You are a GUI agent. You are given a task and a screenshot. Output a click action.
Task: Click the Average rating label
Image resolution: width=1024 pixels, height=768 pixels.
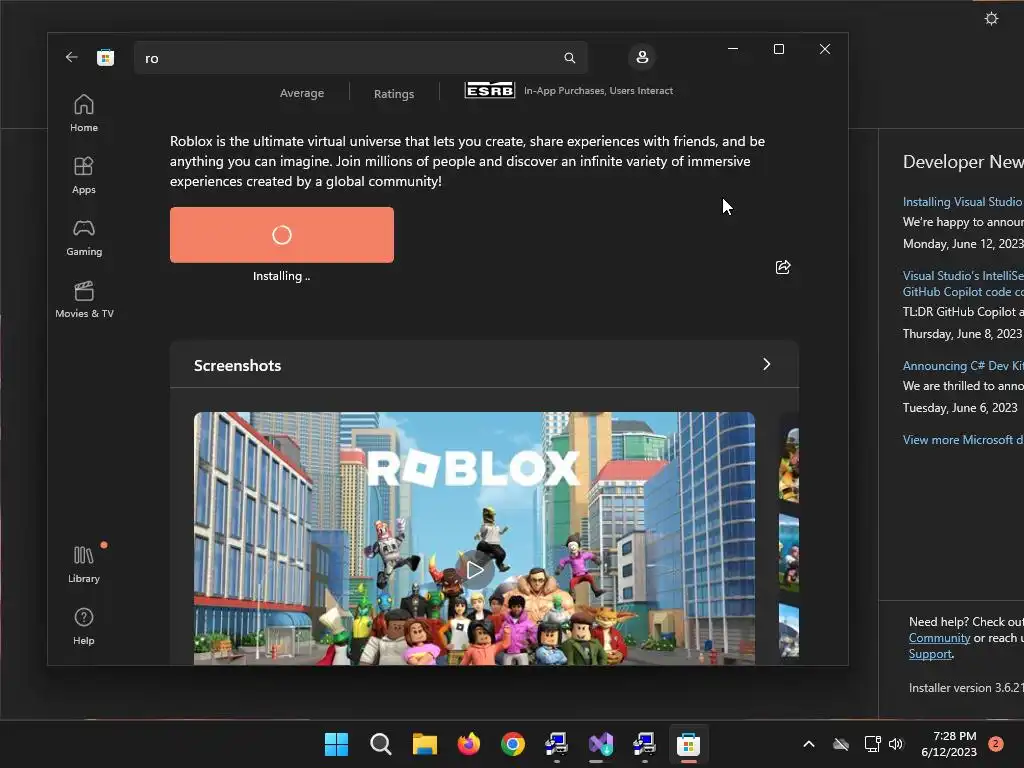click(x=302, y=93)
